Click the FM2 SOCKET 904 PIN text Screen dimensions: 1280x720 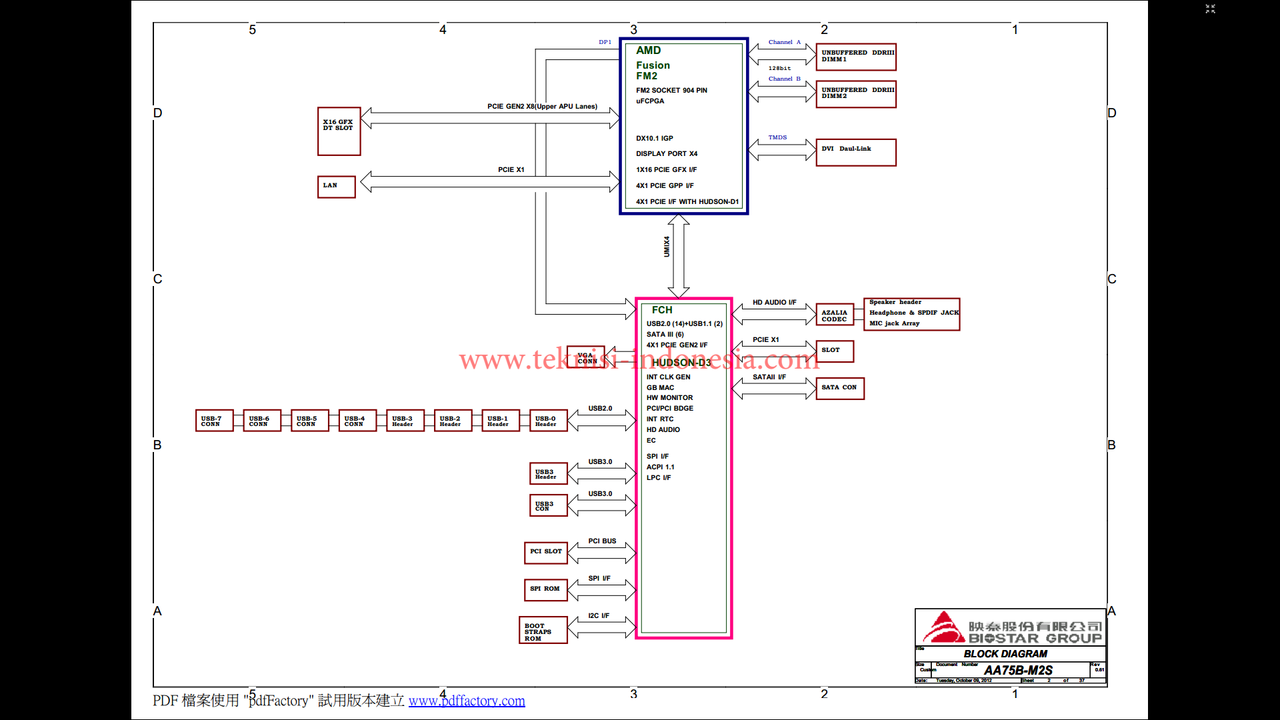672,90
